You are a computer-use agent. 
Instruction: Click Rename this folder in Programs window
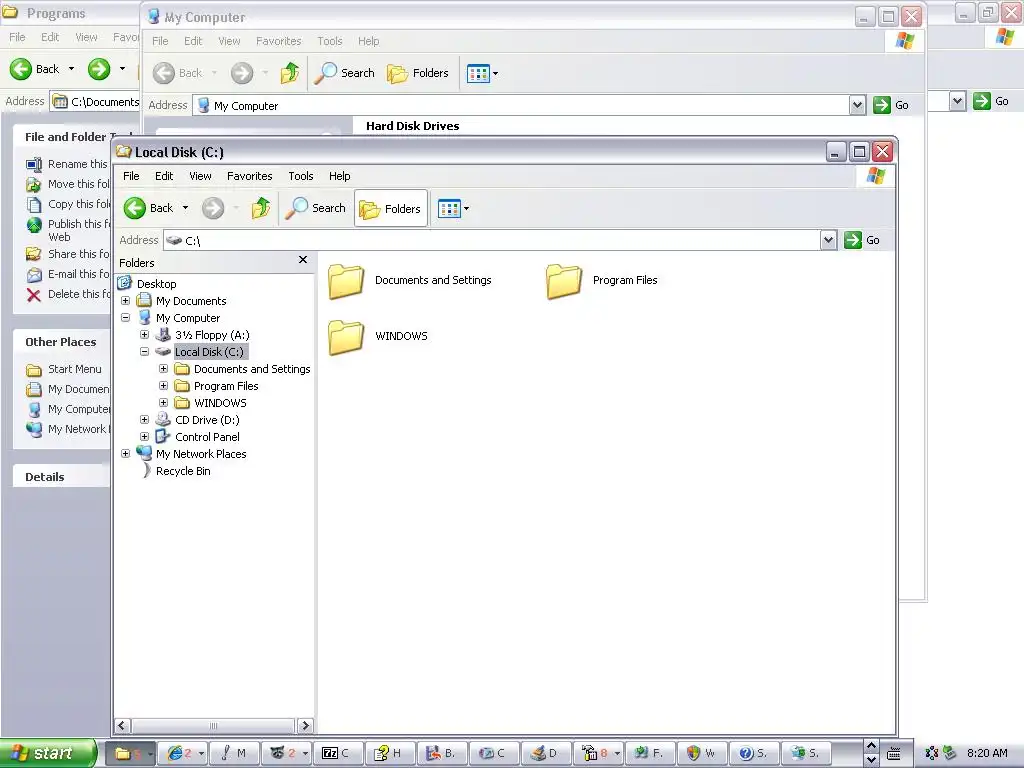(x=77, y=164)
